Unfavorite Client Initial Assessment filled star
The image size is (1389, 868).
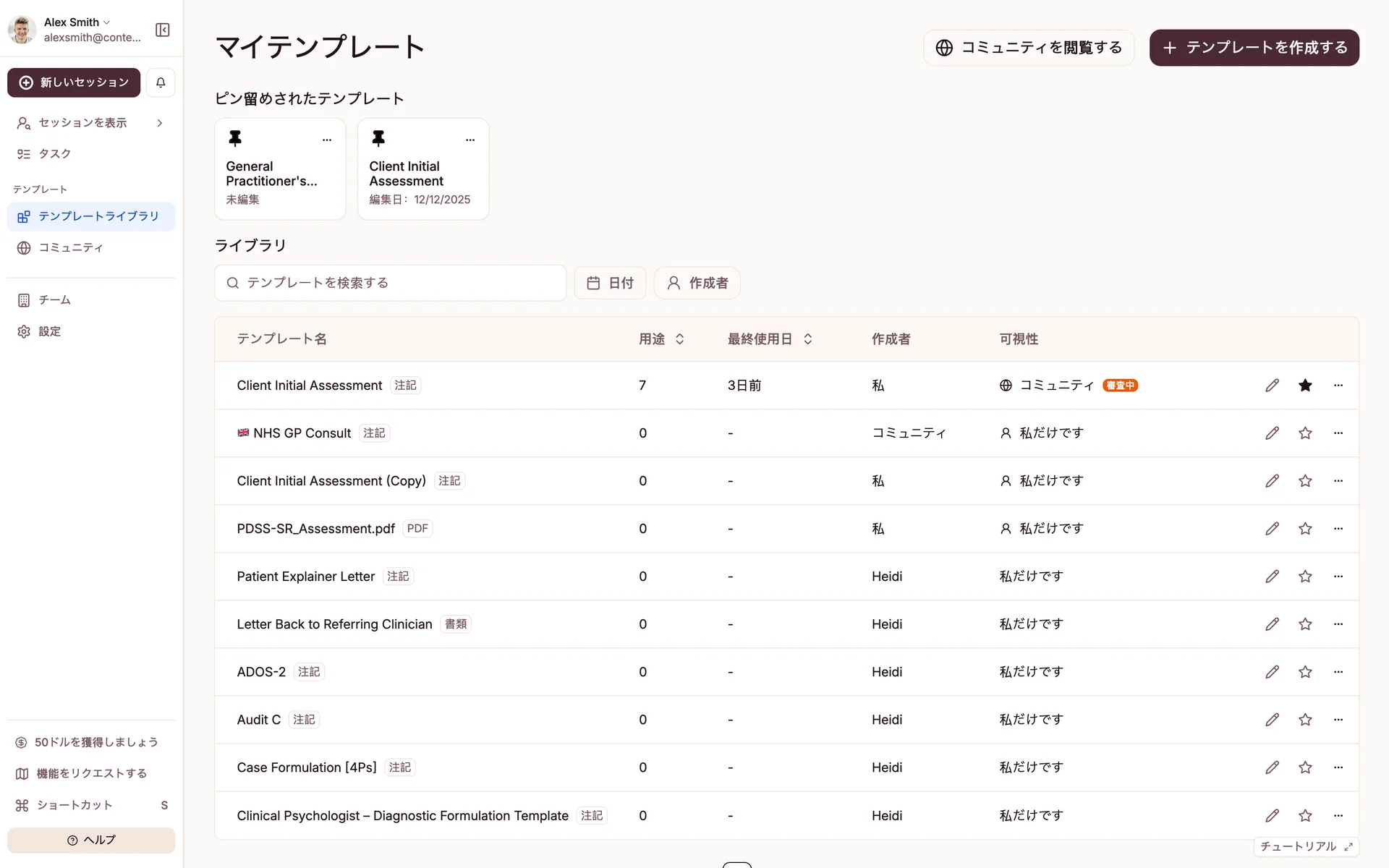point(1305,386)
